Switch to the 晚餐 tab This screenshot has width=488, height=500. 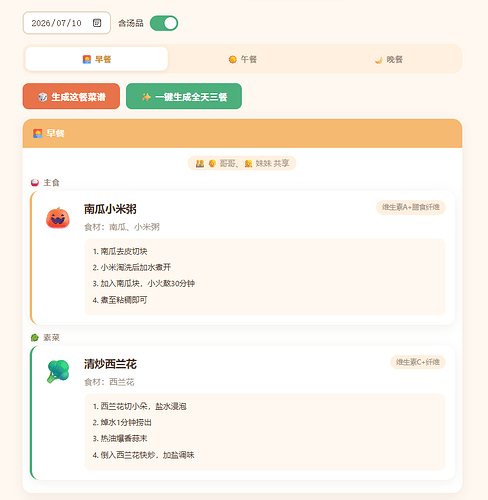tap(389, 59)
